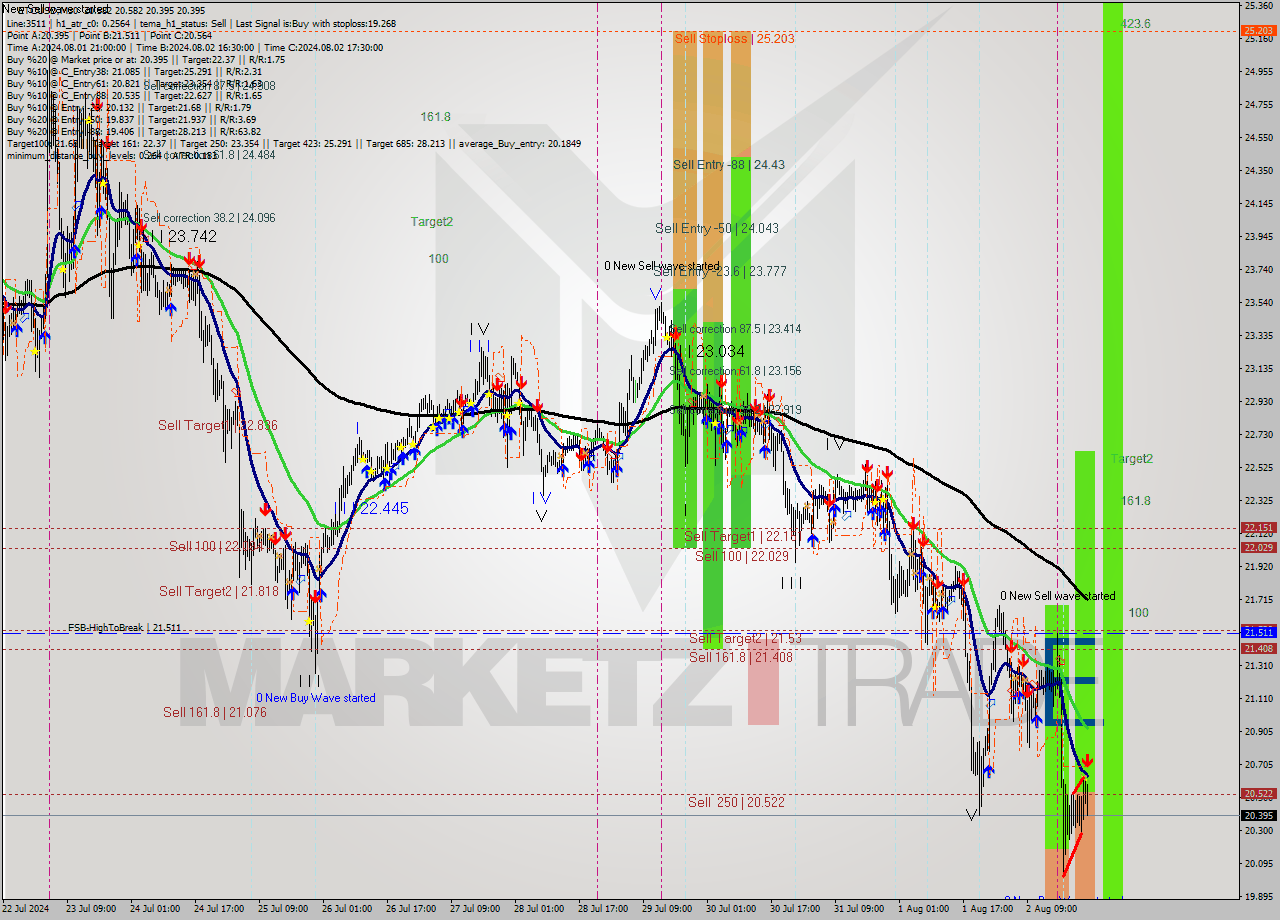This screenshot has width=1280, height=920.
Task: Click '22 Jul 2024' on time axis
Action: [27, 909]
